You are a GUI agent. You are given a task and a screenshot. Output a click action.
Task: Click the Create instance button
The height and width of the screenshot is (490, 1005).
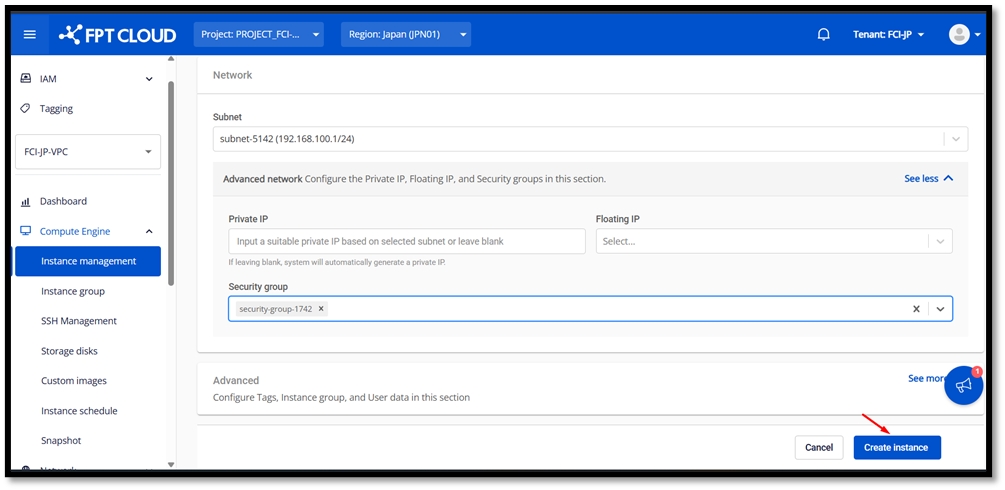tap(896, 447)
